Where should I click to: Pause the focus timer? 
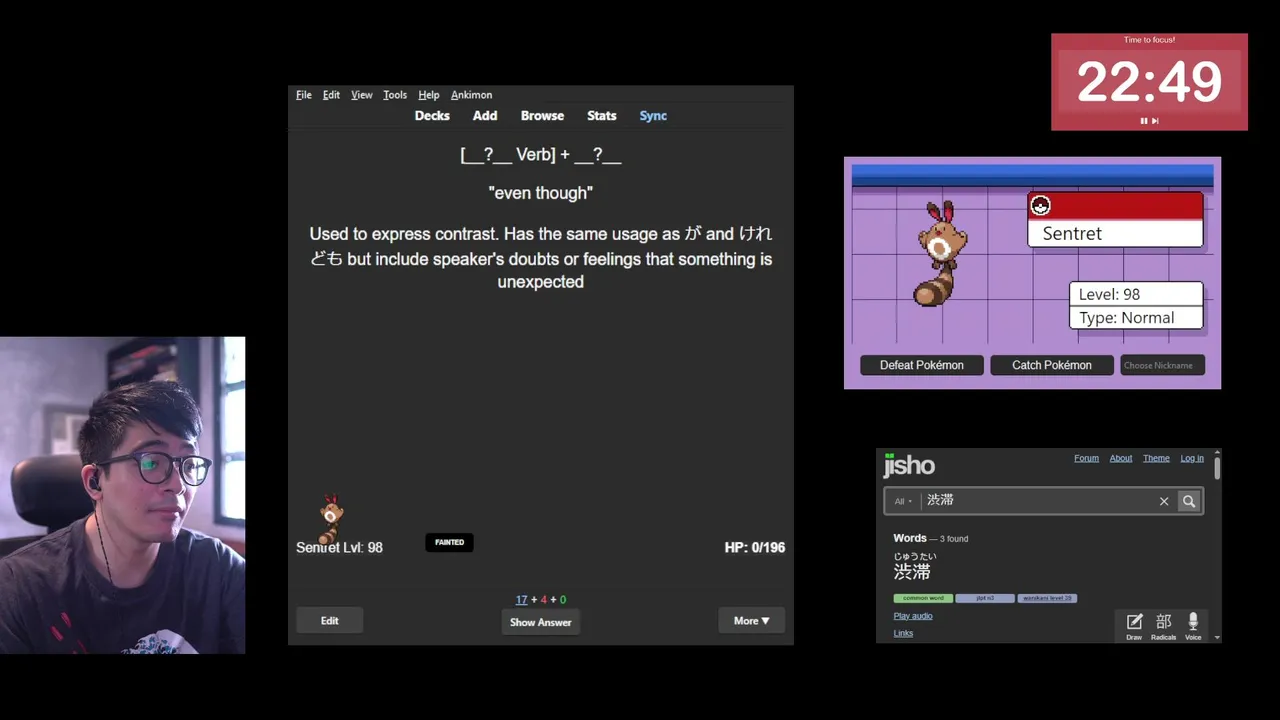[1144, 121]
